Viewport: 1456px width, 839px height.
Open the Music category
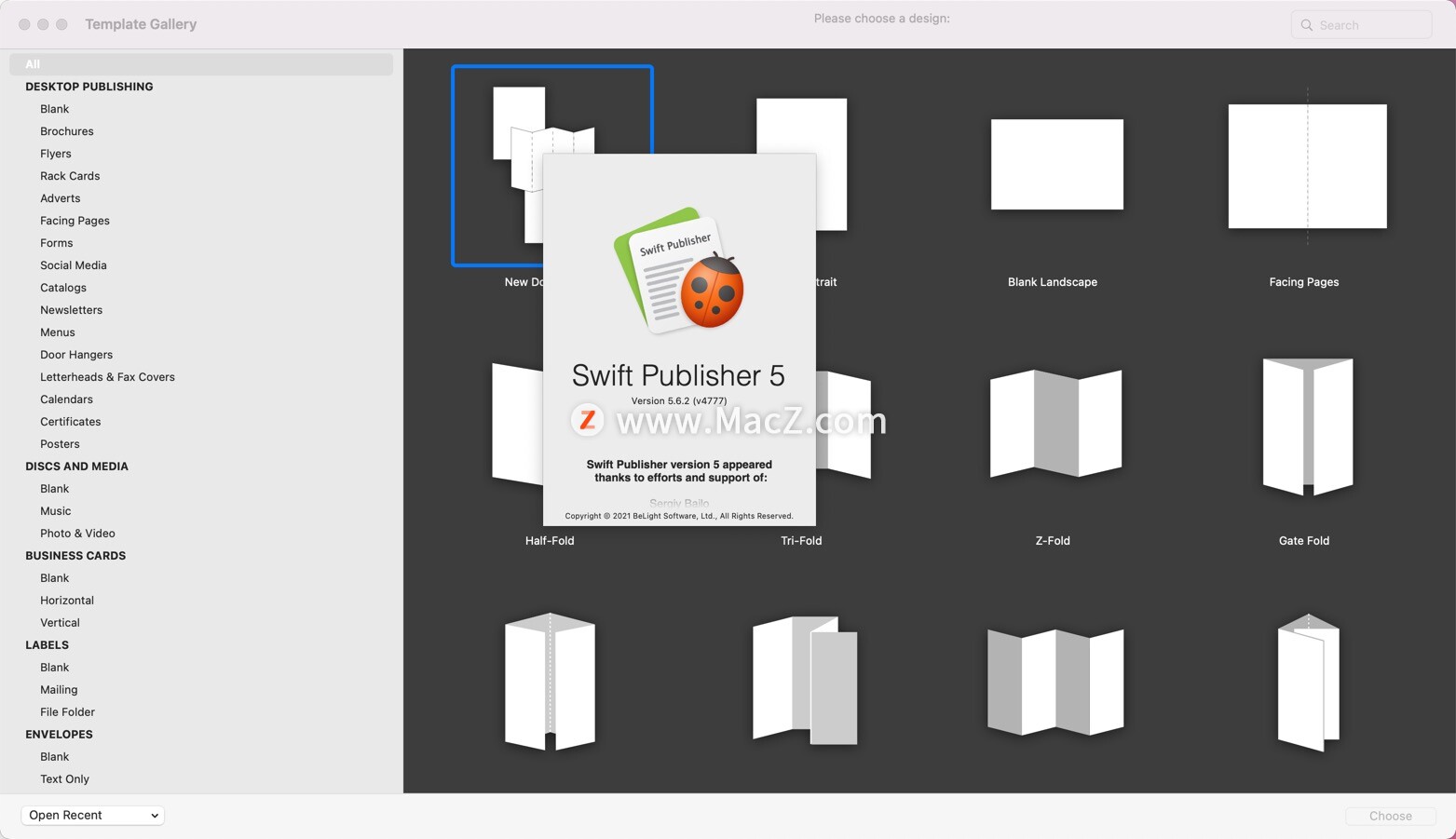[55, 511]
